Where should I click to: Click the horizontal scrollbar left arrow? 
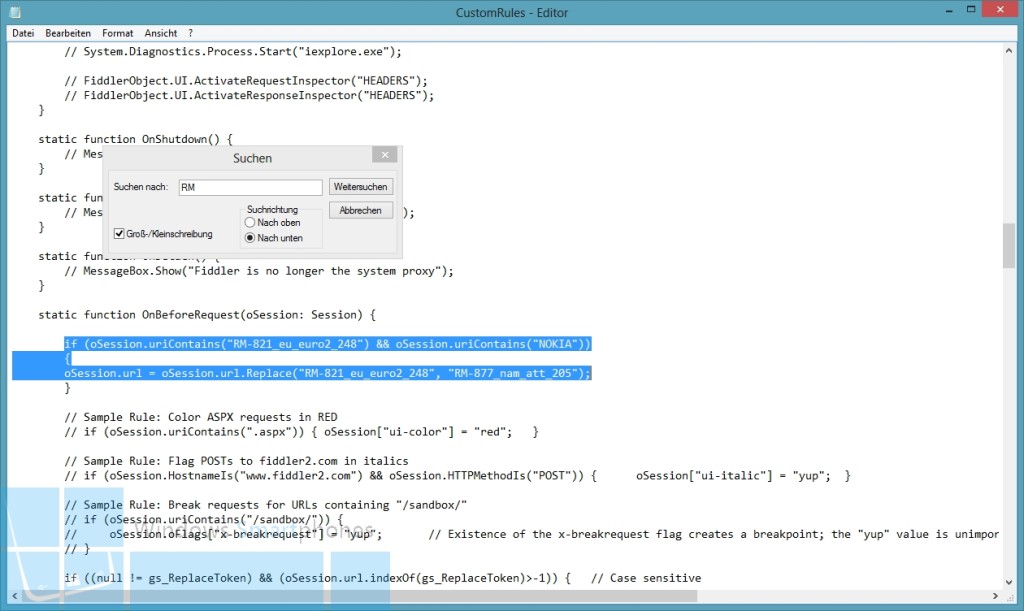pos(15,596)
